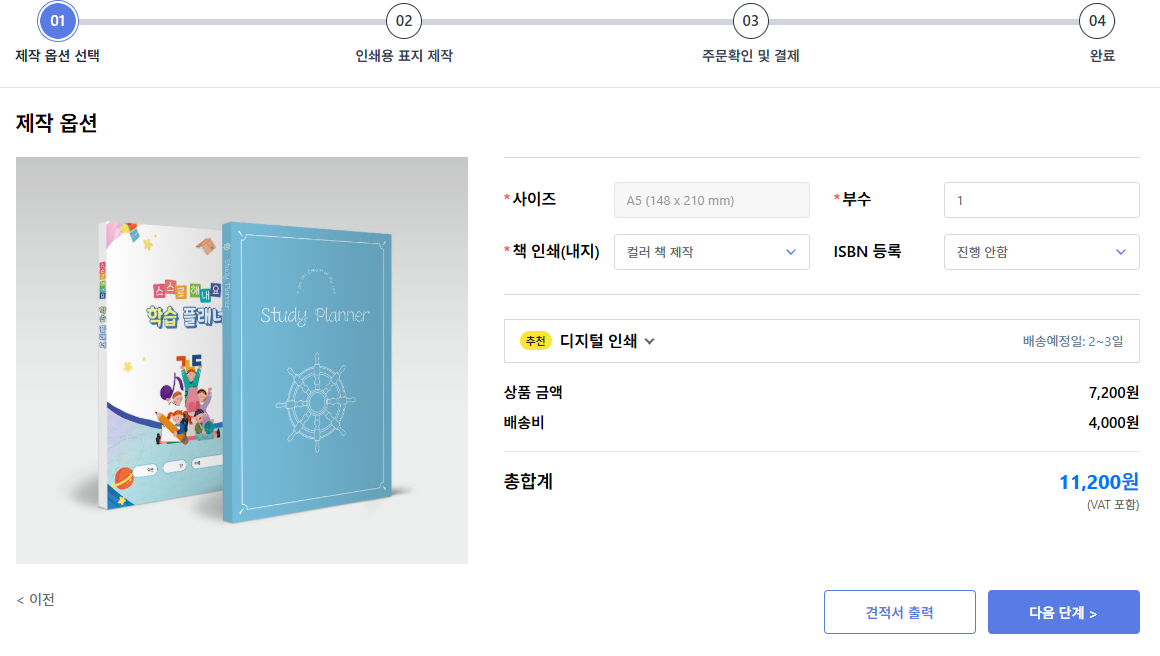Select 주문확인 및 결제 step label
Screen dimensions: 1160x656
[750, 56]
